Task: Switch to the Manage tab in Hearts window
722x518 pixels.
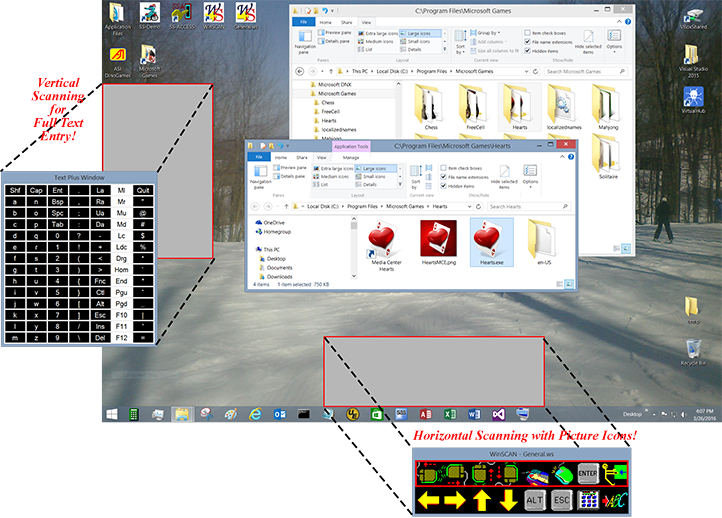Action: pos(351,157)
